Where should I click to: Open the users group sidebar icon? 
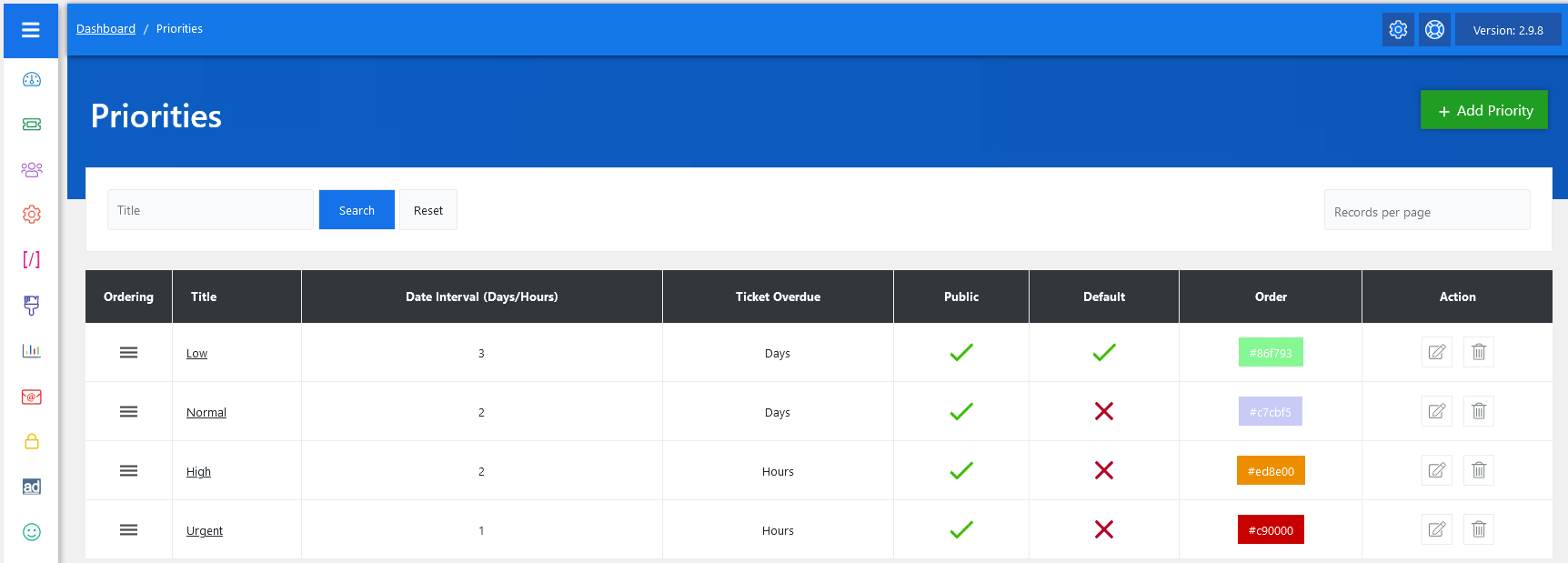pos(32,169)
